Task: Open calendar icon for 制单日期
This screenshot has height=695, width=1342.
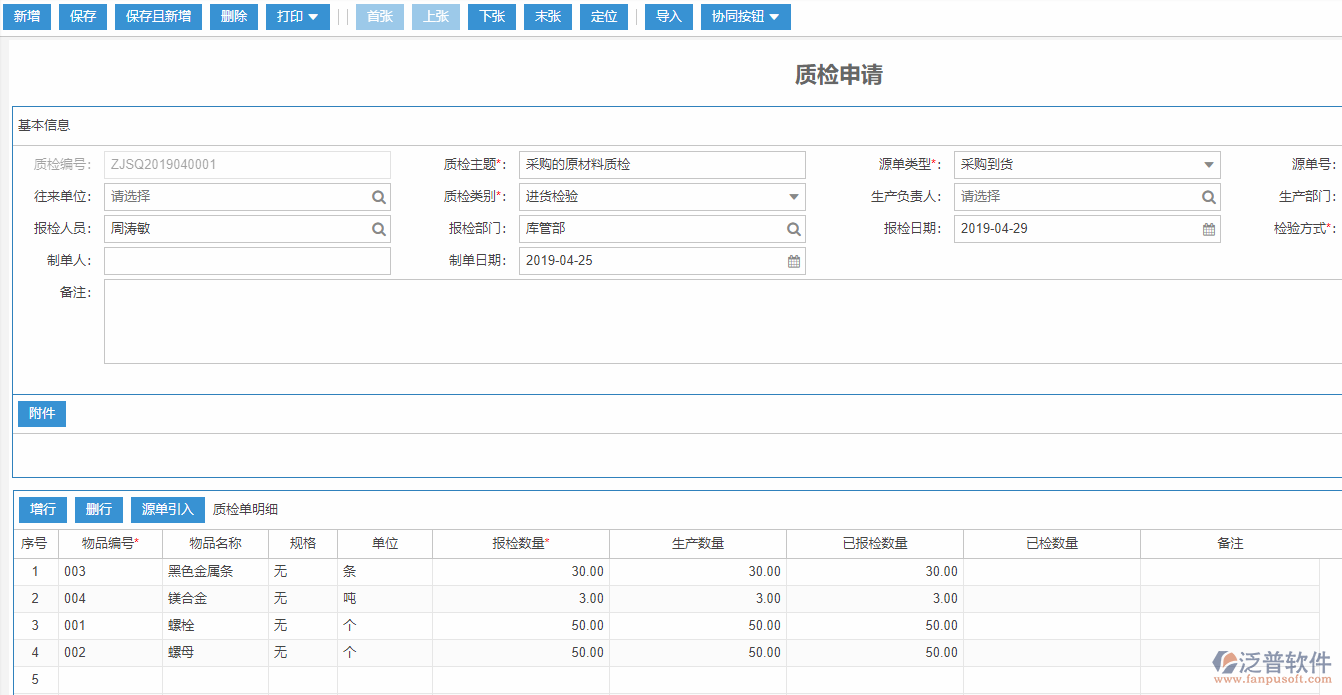Action: click(793, 261)
